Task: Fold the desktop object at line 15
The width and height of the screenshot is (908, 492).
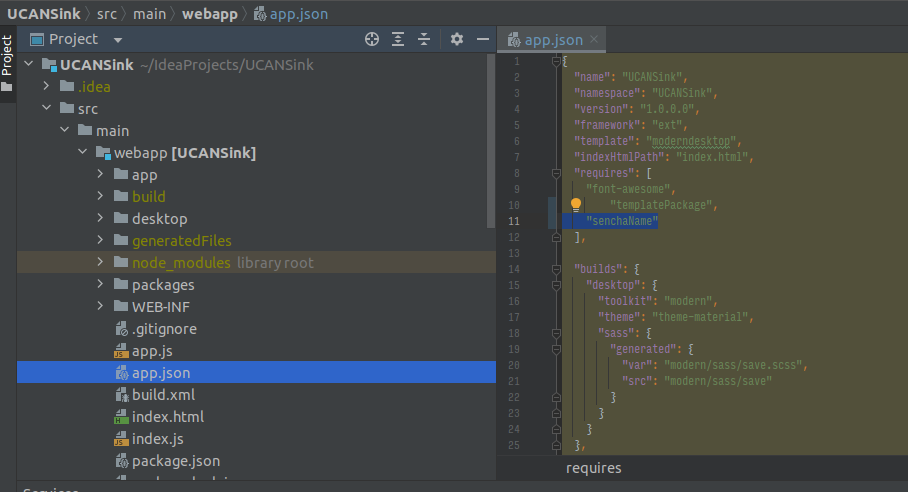Action: pos(556,285)
